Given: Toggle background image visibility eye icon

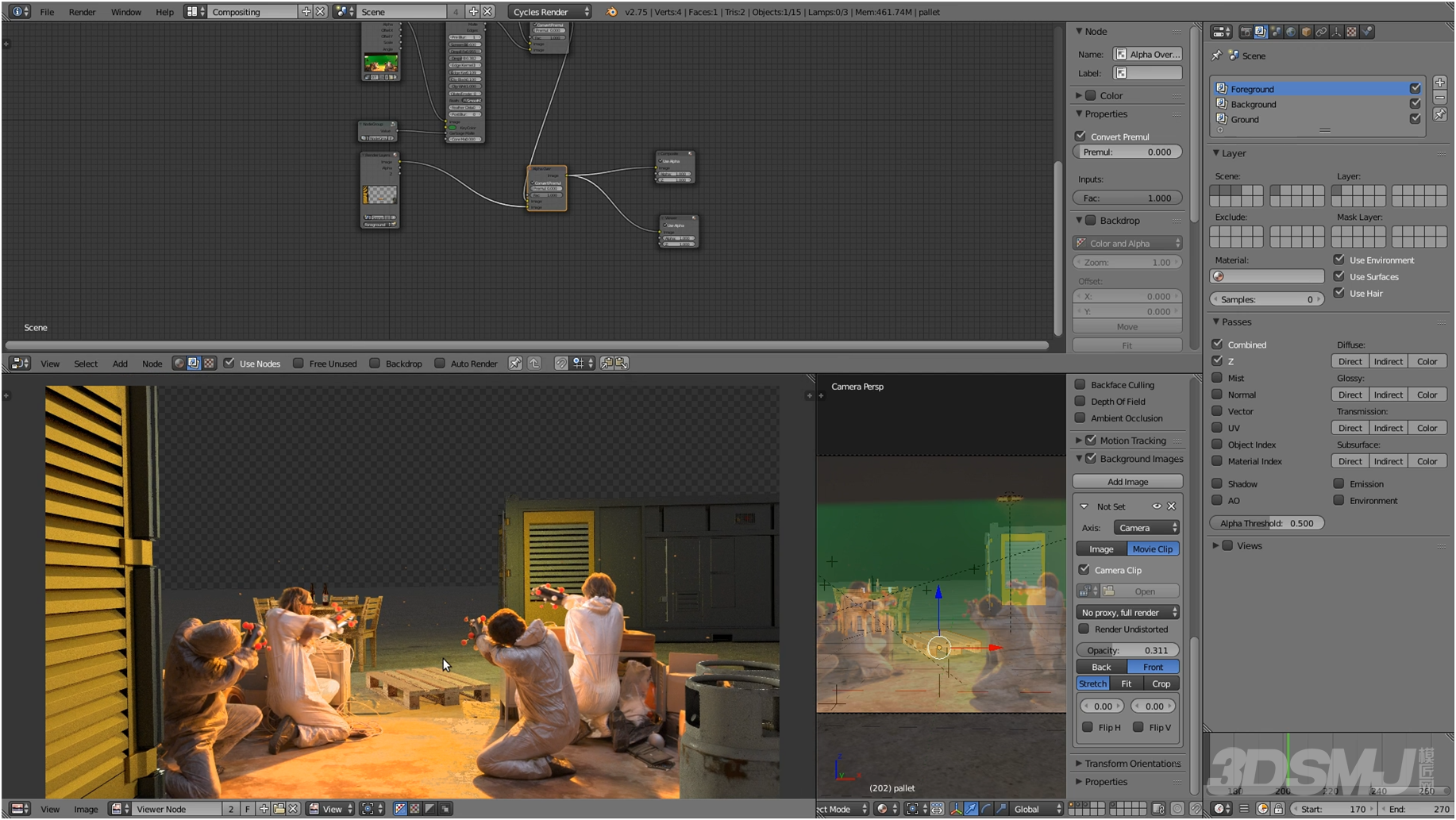Looking at the screenshot, I should tap(1157, 506).
